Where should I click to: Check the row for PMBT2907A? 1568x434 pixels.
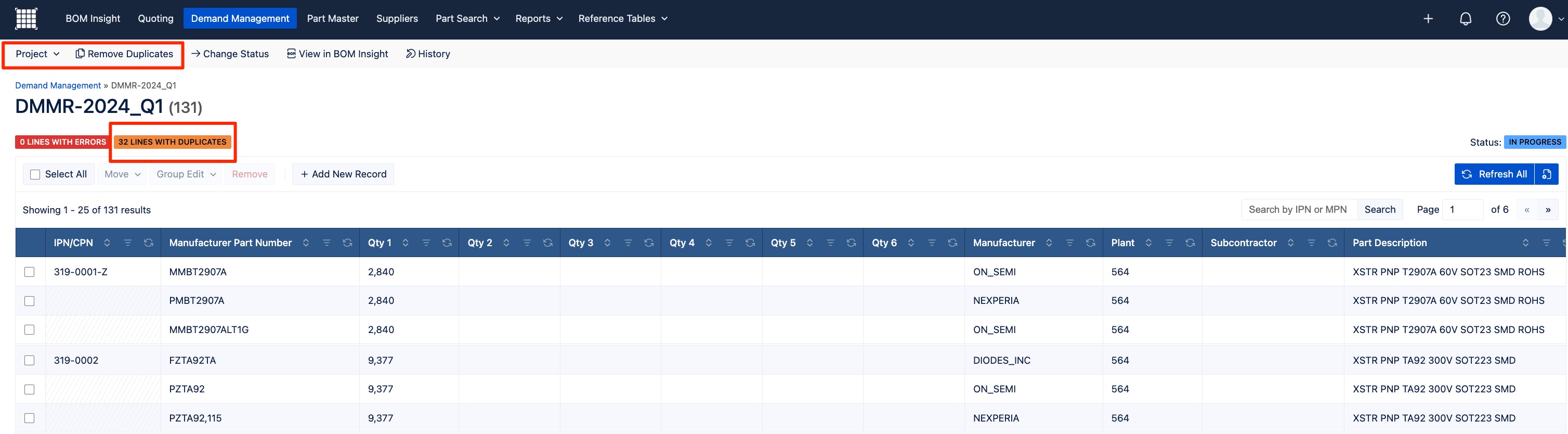[29, 301]
